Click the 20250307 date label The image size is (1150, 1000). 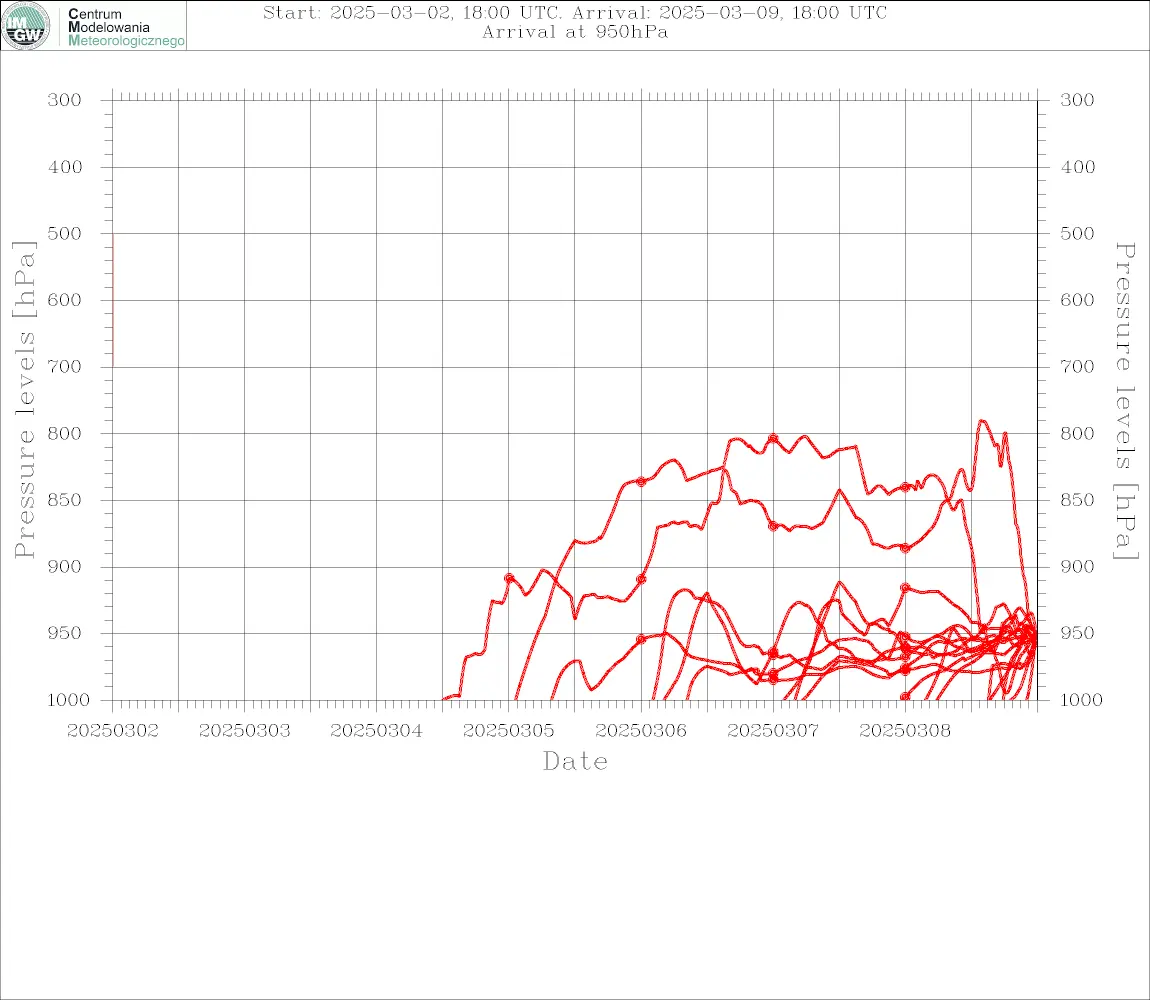773,731
